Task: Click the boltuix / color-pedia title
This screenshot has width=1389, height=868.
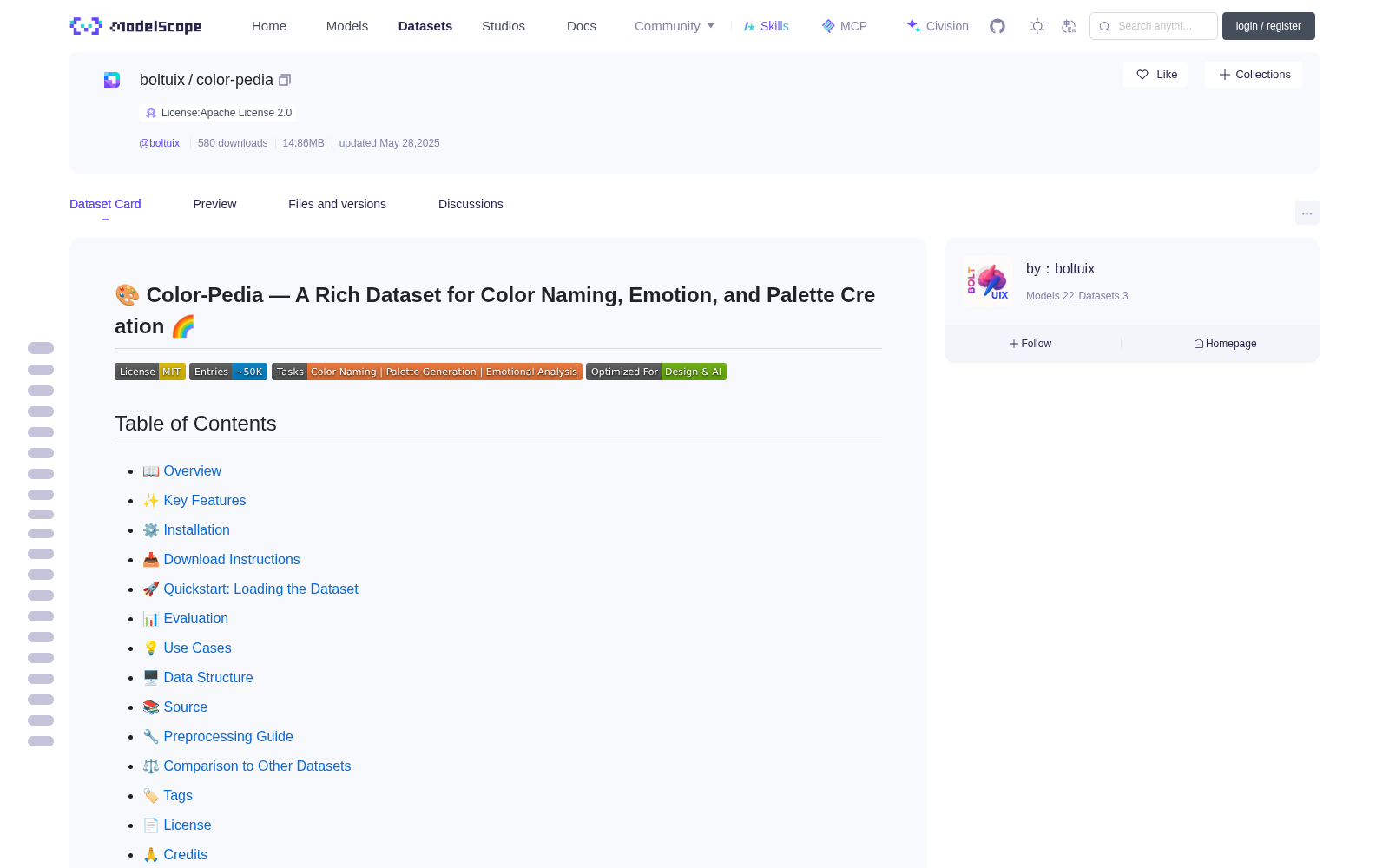Action: (207, 80)
